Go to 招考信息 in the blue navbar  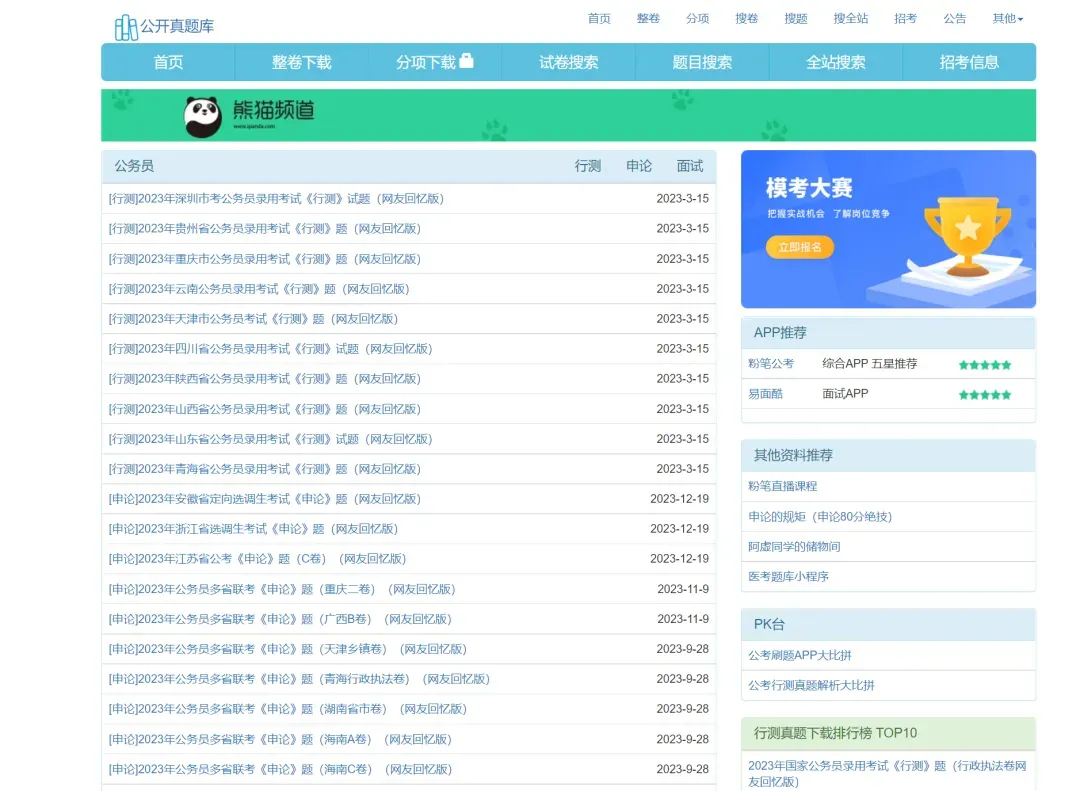click(969, 62)
